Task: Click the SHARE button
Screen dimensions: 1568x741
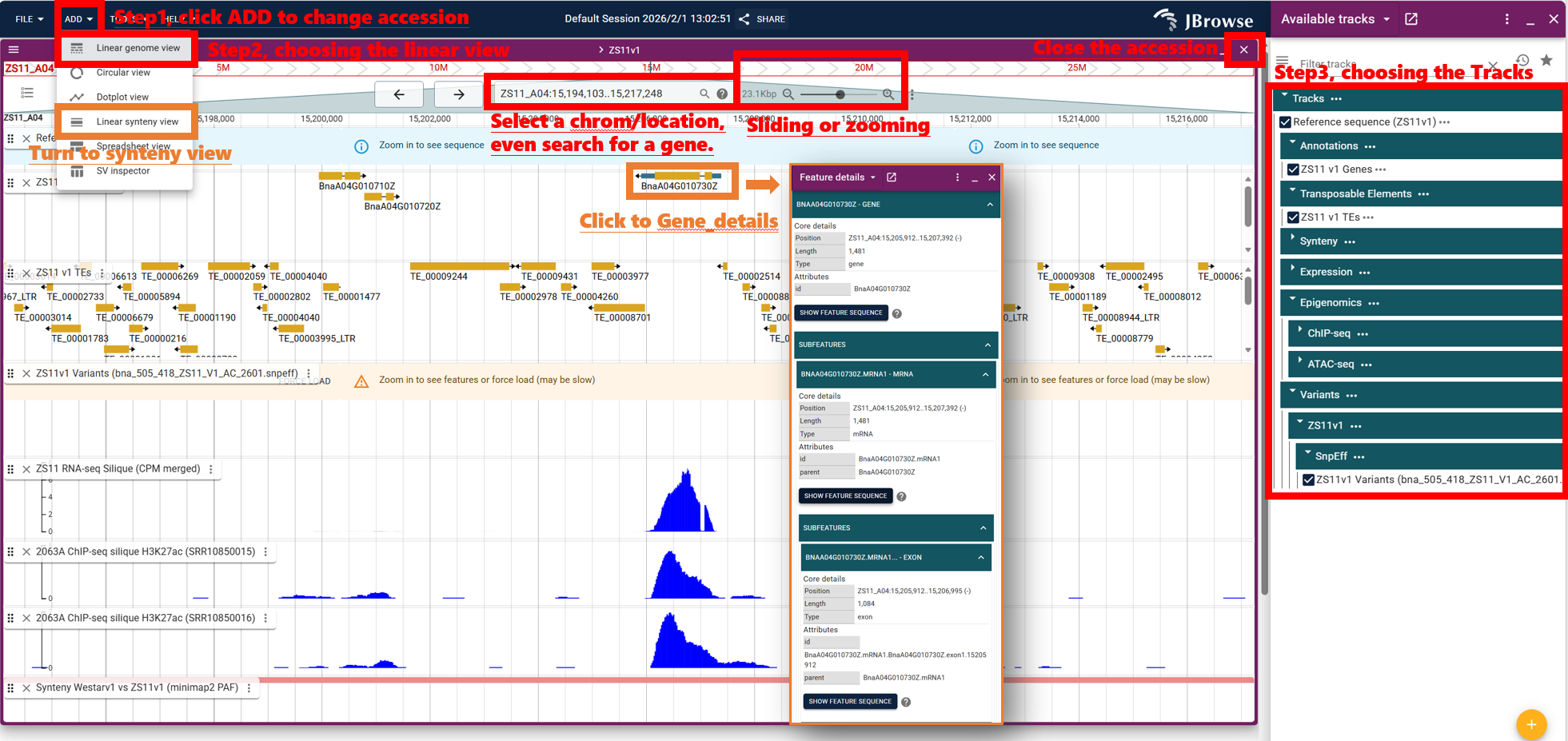Action: pyautogui.click(x=762, y=19)
